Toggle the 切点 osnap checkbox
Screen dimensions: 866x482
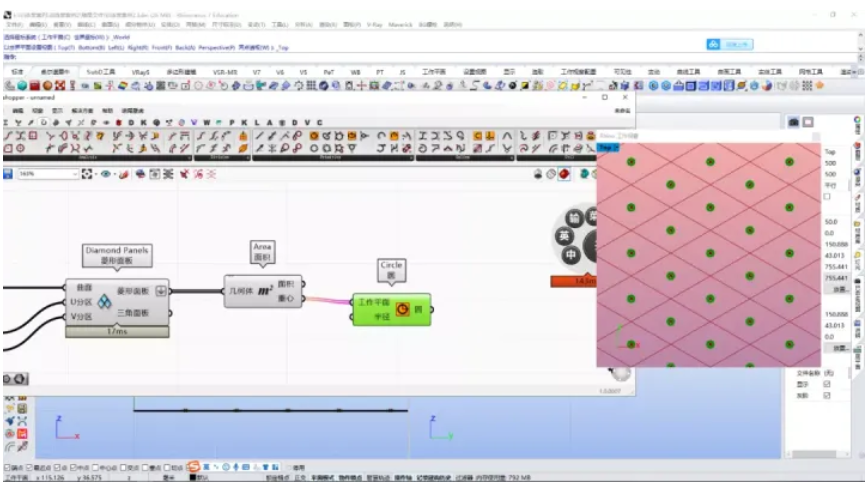click(x=167, y=468)
